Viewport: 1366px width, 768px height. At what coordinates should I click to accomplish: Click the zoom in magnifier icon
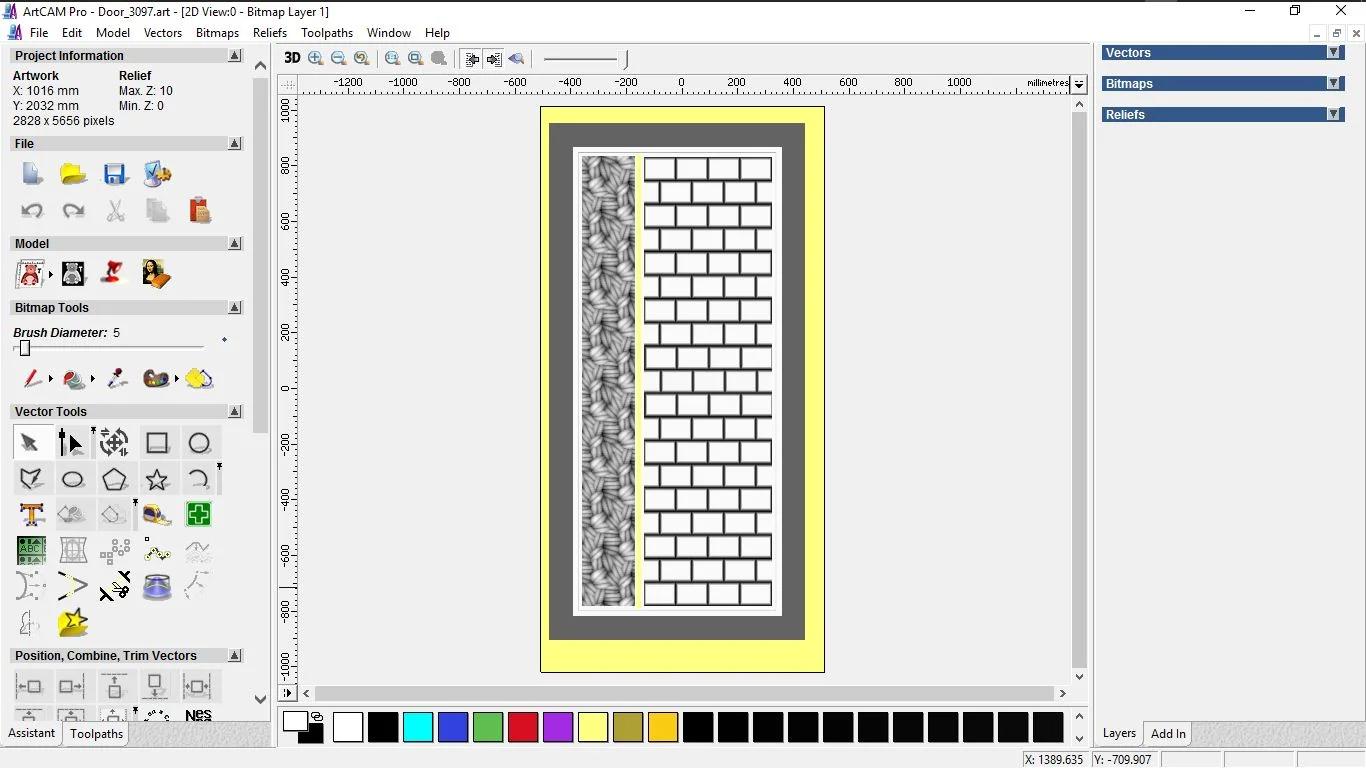point(316,59)
